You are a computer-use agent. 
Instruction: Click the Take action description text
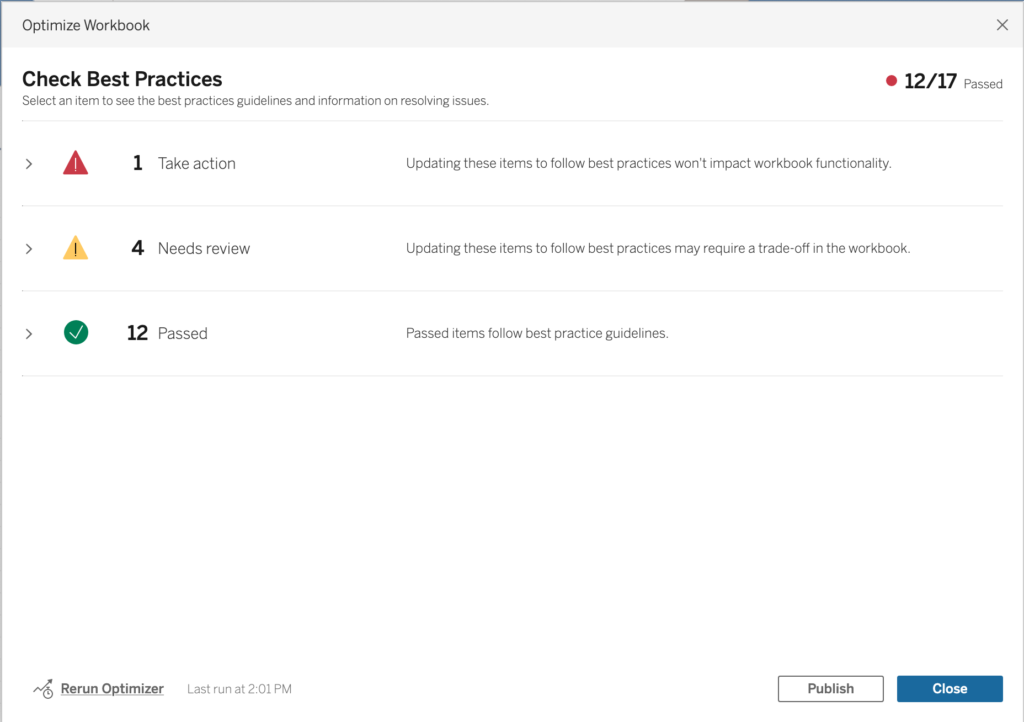pyautogui.click(x=648, y=164)
